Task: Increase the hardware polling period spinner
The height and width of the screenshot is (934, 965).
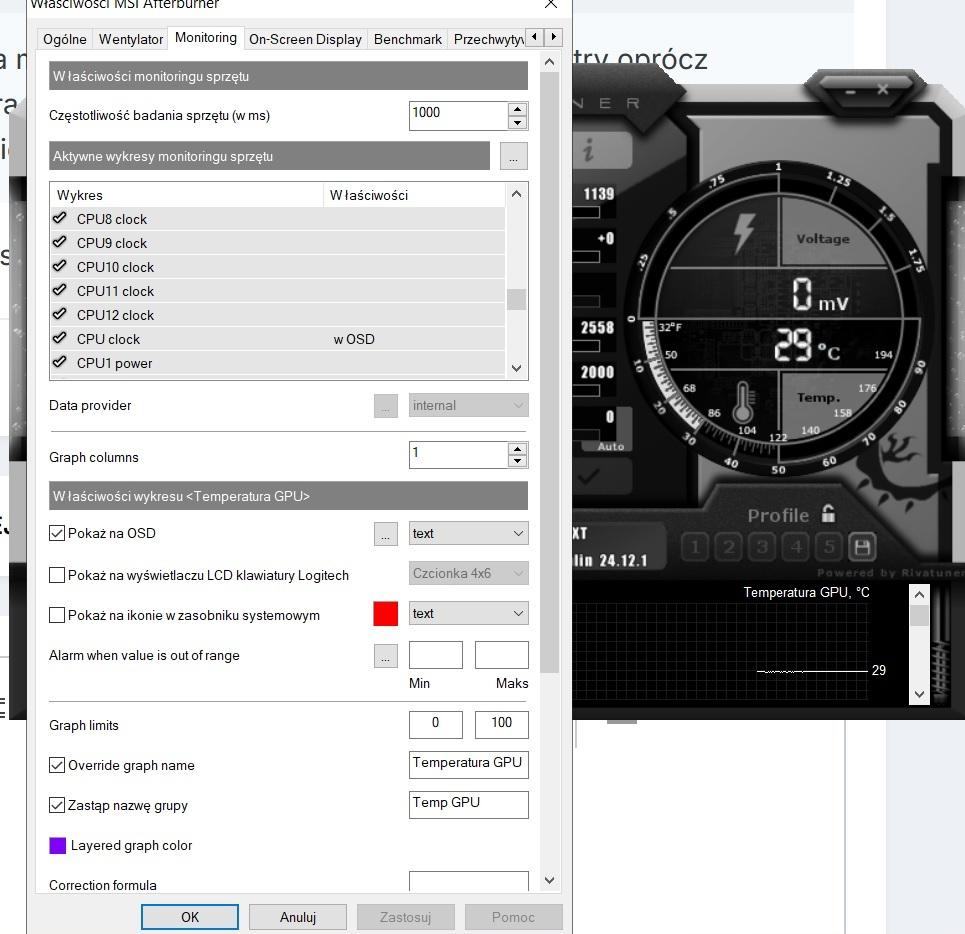Action: [517, 109]
